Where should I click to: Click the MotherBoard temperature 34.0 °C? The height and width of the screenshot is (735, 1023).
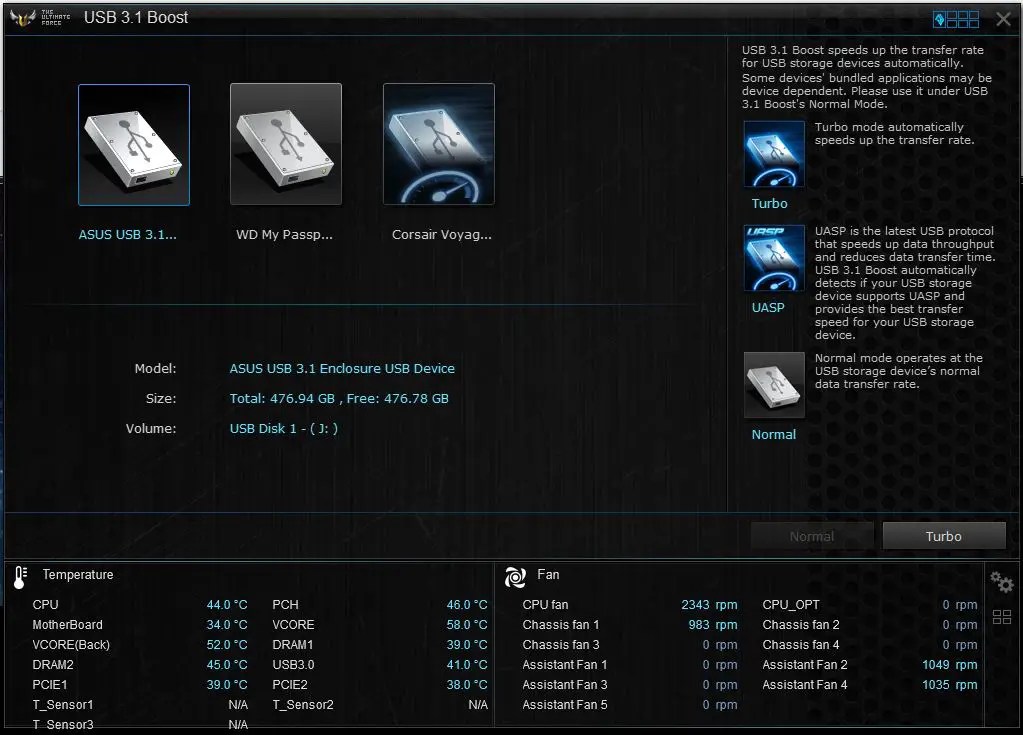click(227, 625)
